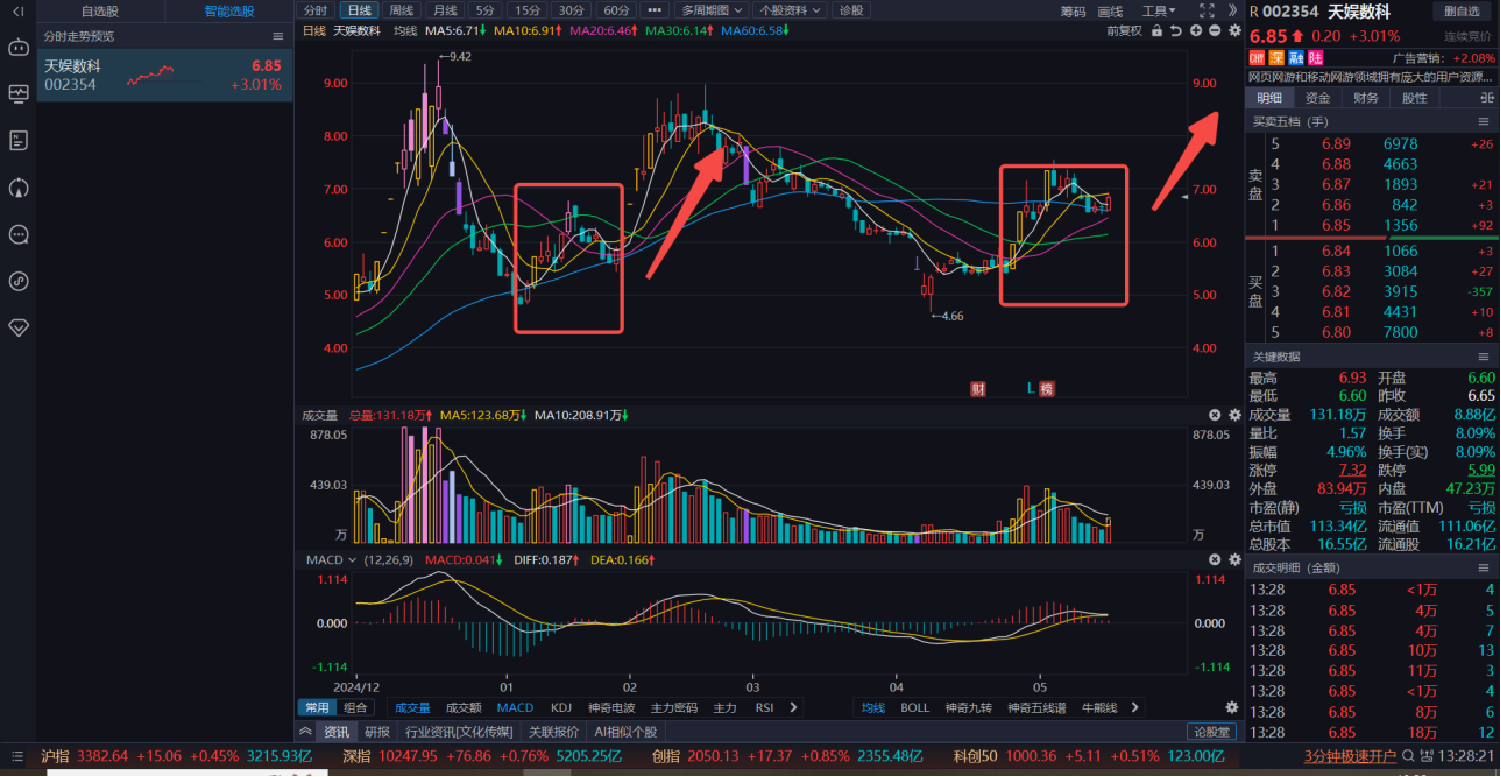Viewport: 1501px width, 777px height.
Task: Select the 60分 period tab
Action: click(x=617, y=10)
